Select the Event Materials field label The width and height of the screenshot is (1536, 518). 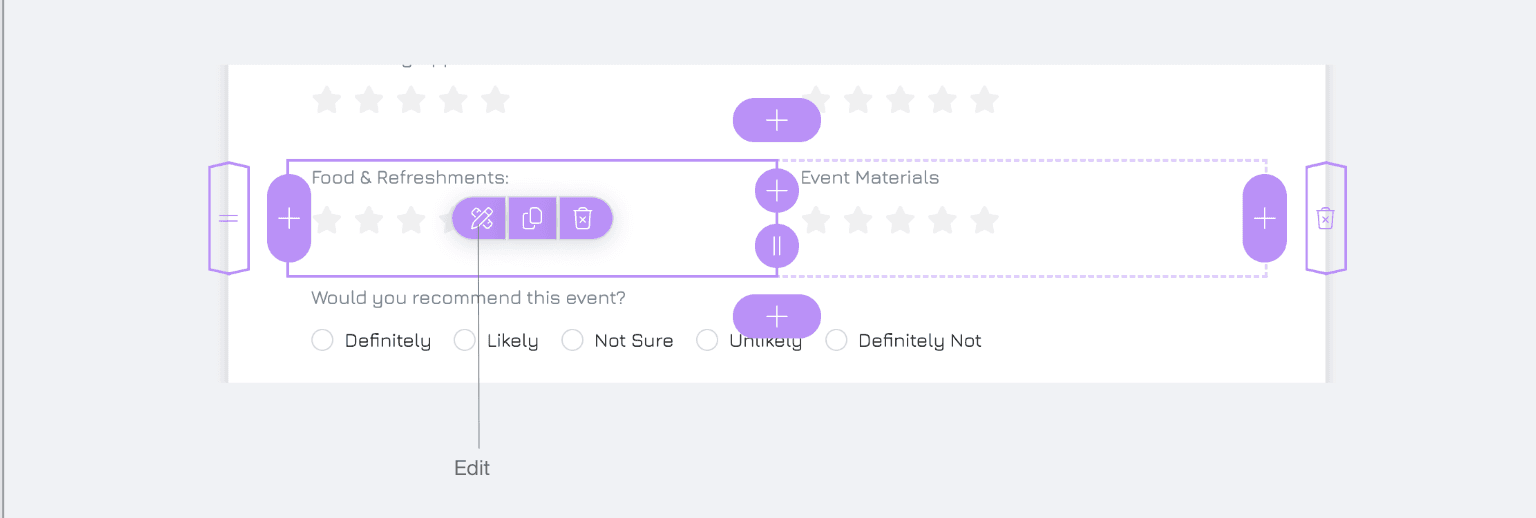pos(870,178)
